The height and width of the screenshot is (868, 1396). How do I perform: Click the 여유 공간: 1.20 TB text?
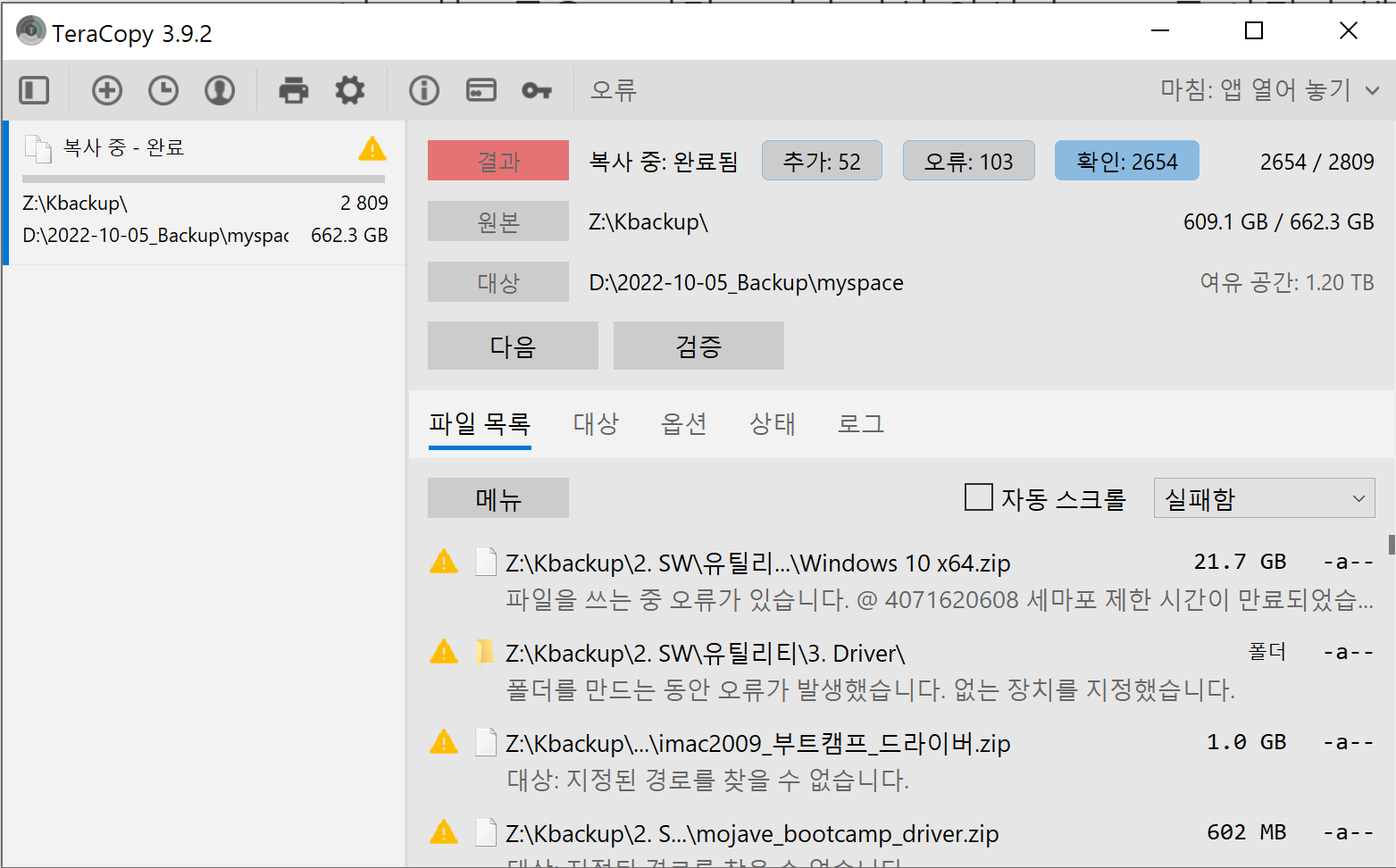pyautogui.click(x=1287, y=282)
